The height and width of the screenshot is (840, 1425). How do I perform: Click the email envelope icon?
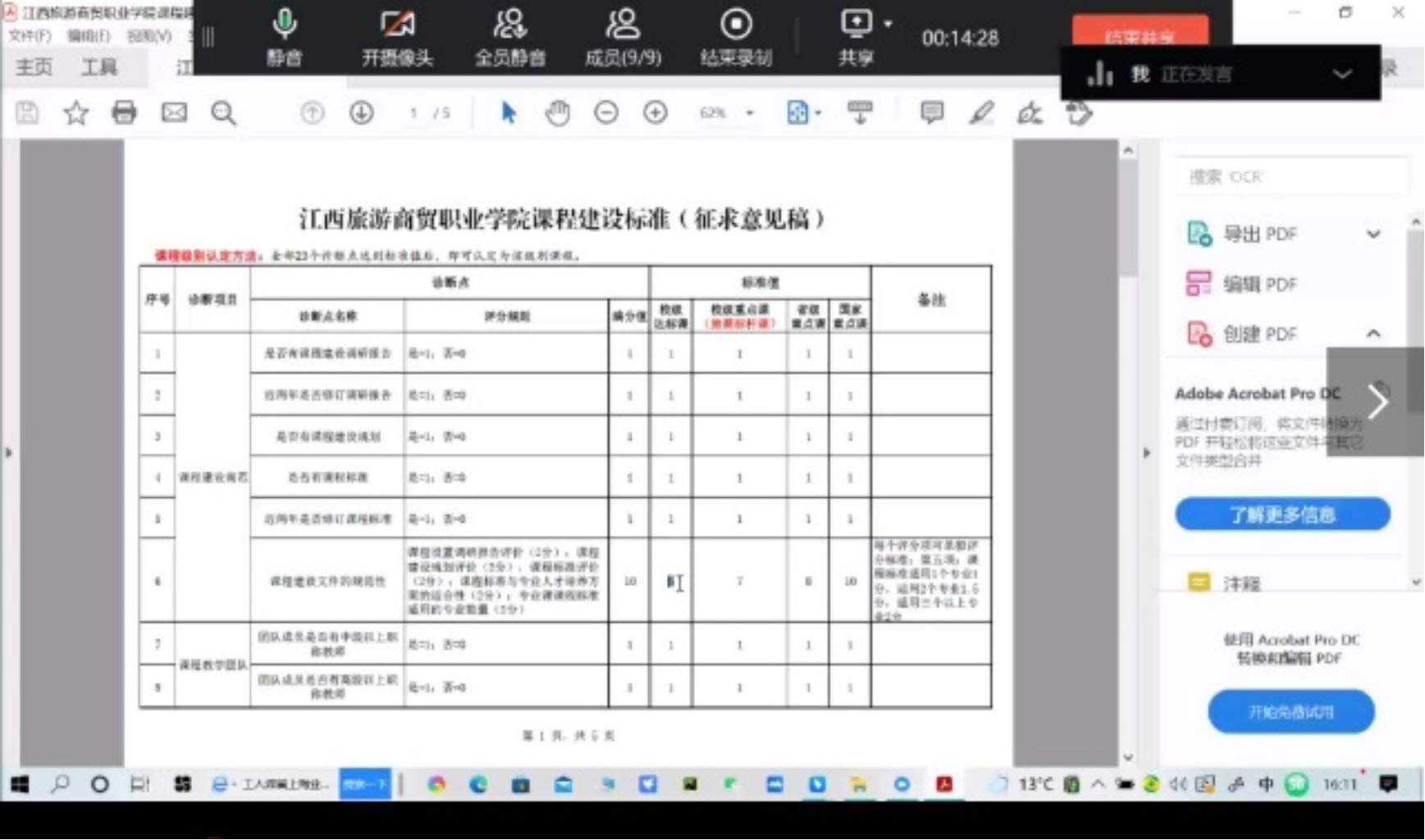(x=174, y=112)
